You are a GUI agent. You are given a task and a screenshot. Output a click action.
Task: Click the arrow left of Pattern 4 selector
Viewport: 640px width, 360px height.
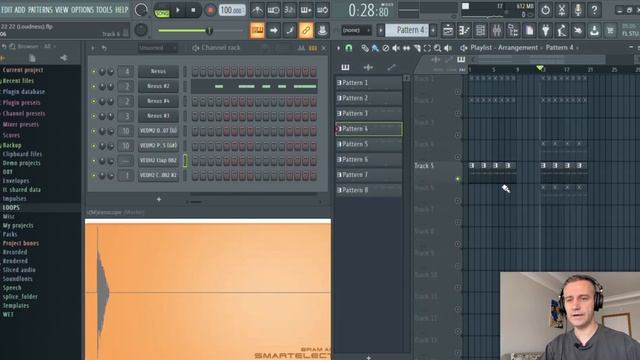[381, 30]
